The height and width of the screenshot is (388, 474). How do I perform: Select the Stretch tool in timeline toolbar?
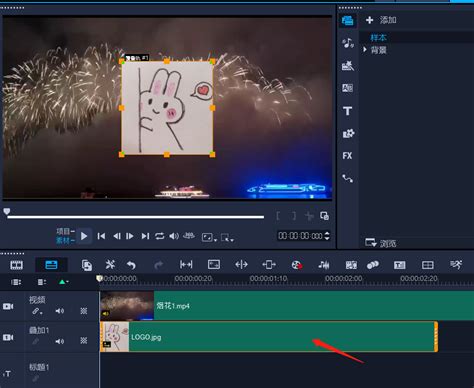click(x=214, y=265)
